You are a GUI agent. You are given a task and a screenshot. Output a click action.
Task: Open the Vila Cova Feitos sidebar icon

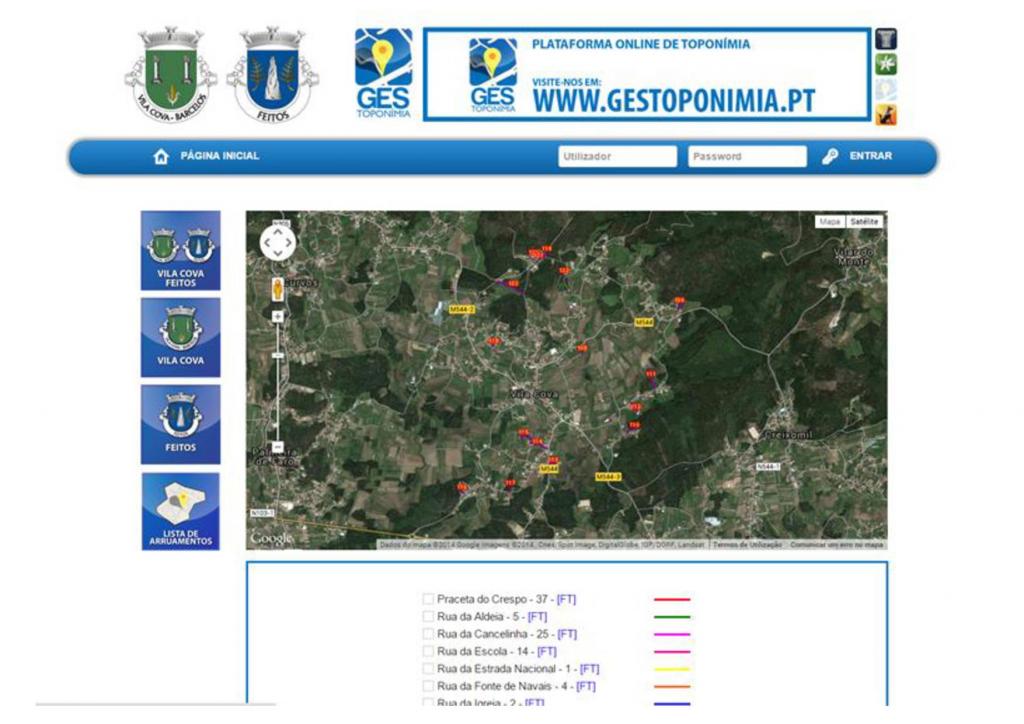(x=180, y=248)
